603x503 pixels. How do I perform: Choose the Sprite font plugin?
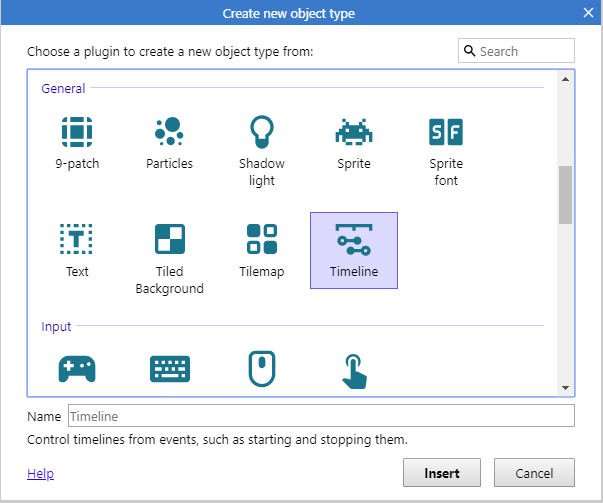[x=446, y=132]
